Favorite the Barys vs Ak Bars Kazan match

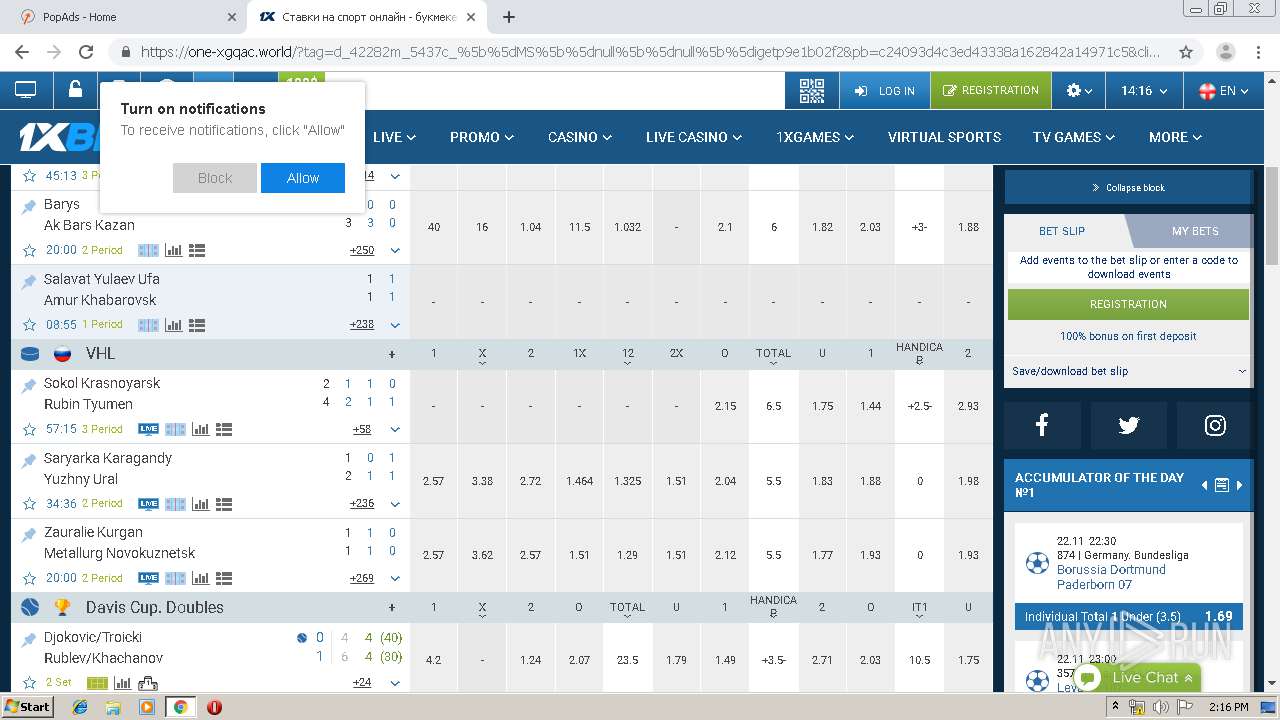pyautogui.click(x=29, y=251)
